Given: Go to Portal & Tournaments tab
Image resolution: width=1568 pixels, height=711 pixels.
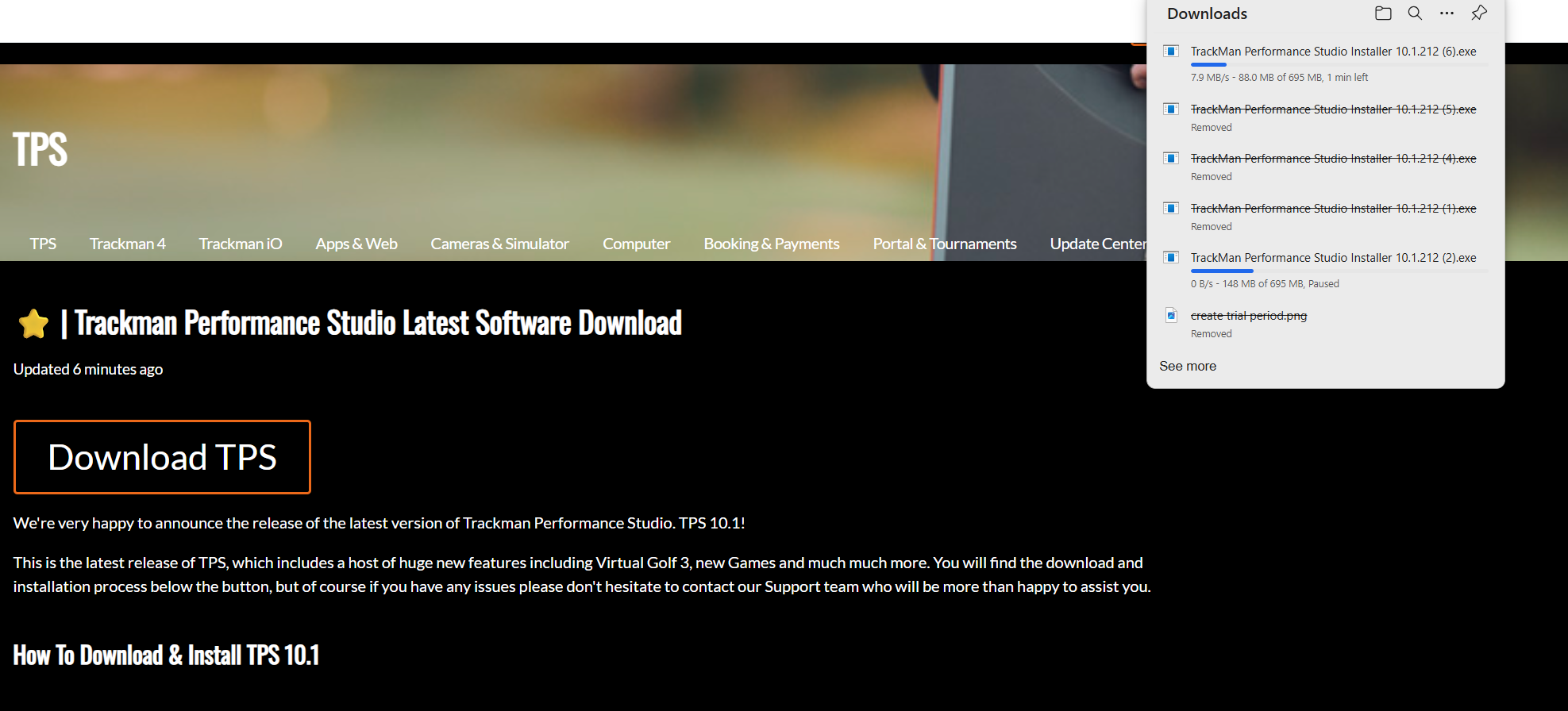Looking at the screenshot, I should tap(945, 244).
